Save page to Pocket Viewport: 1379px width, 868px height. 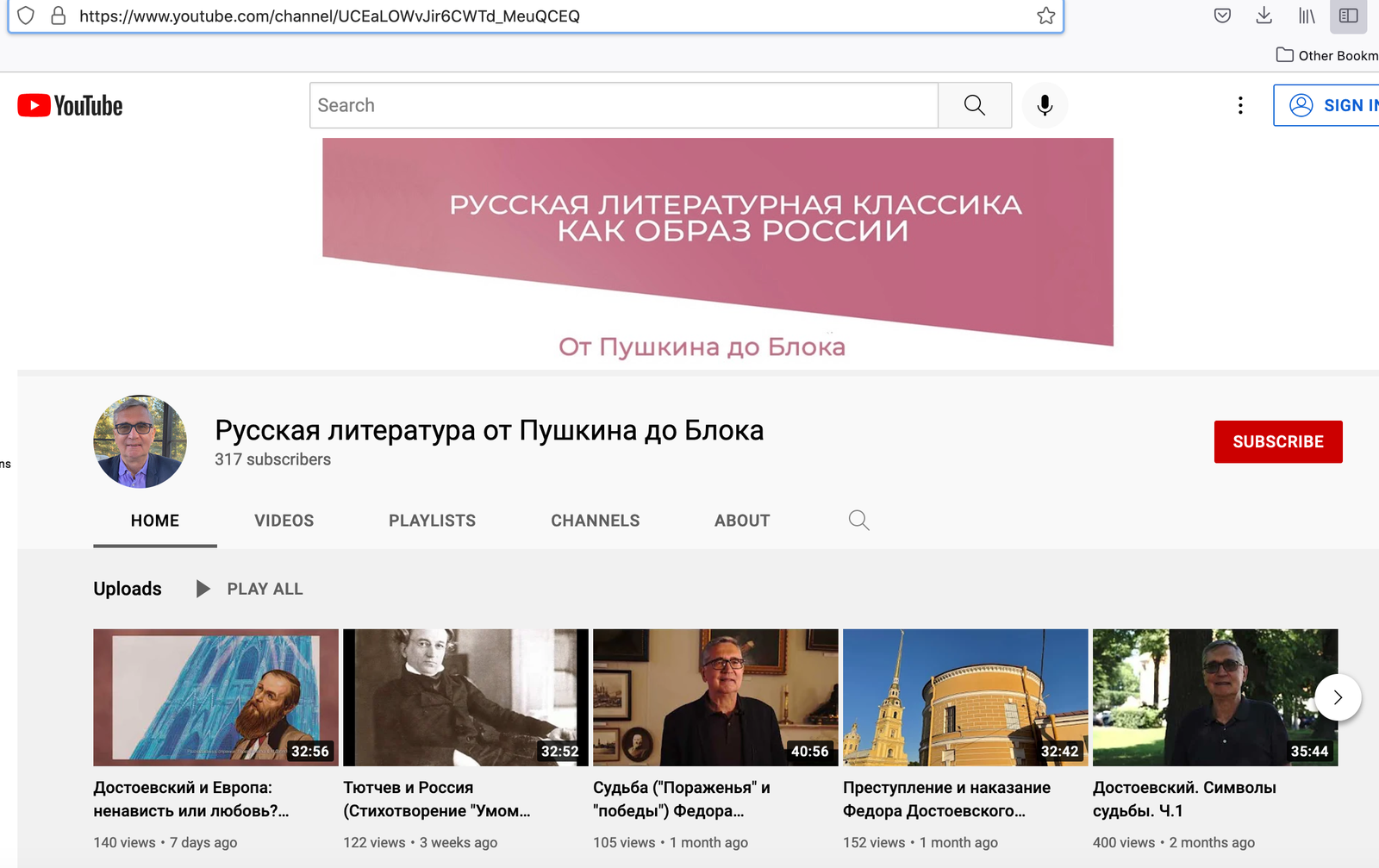click(x=1221, y=16)
